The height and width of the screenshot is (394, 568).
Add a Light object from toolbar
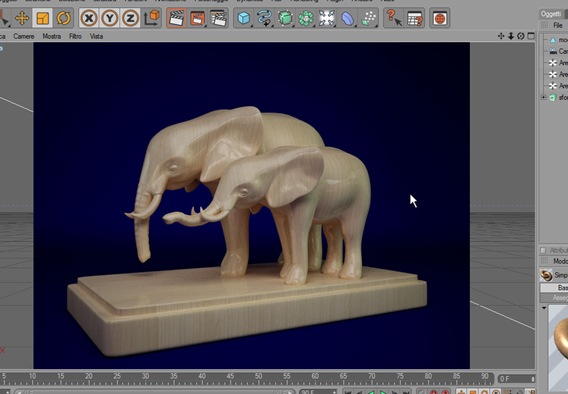(326, 18)
